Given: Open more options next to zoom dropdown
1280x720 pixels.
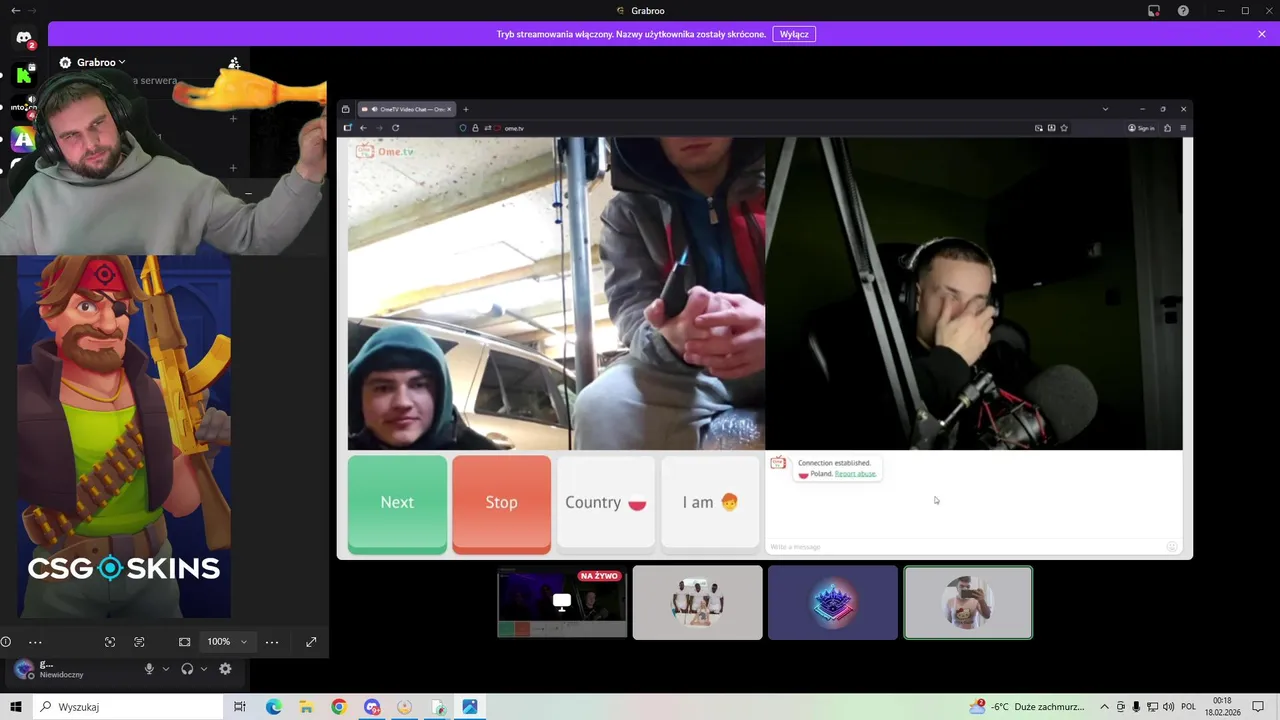Looking at the screenshot, I should [271, 642].
